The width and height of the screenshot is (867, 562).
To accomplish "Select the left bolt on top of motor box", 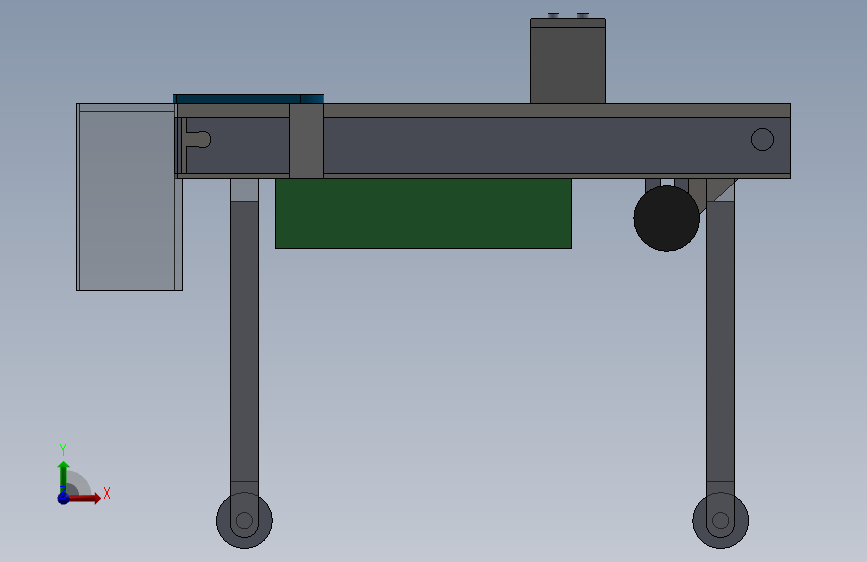I will (x=553, y=15).
